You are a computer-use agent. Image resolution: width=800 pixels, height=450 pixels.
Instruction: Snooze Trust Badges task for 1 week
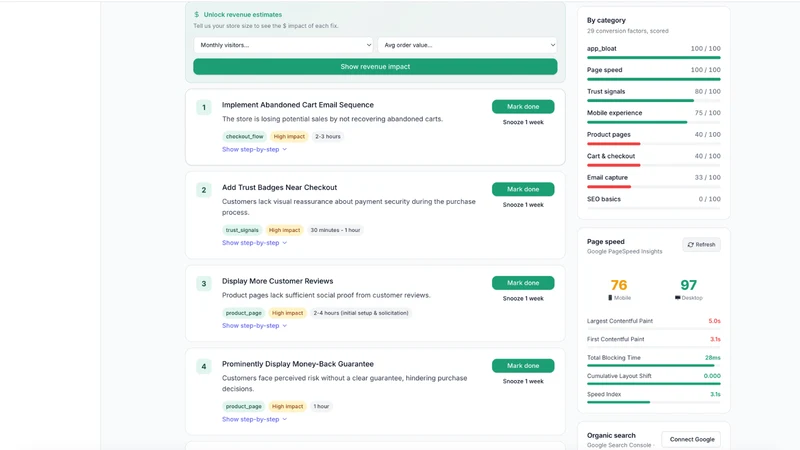(523, 205)
